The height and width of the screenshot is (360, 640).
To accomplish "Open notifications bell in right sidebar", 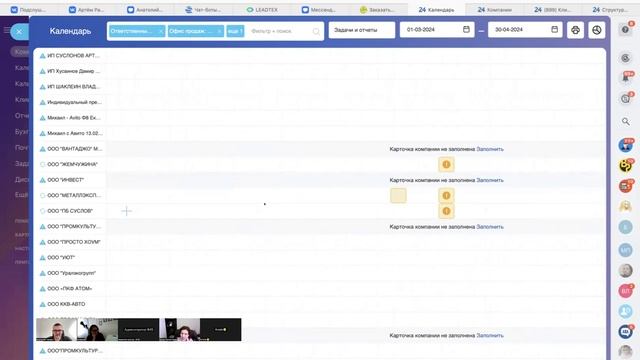I will point(625,78).
